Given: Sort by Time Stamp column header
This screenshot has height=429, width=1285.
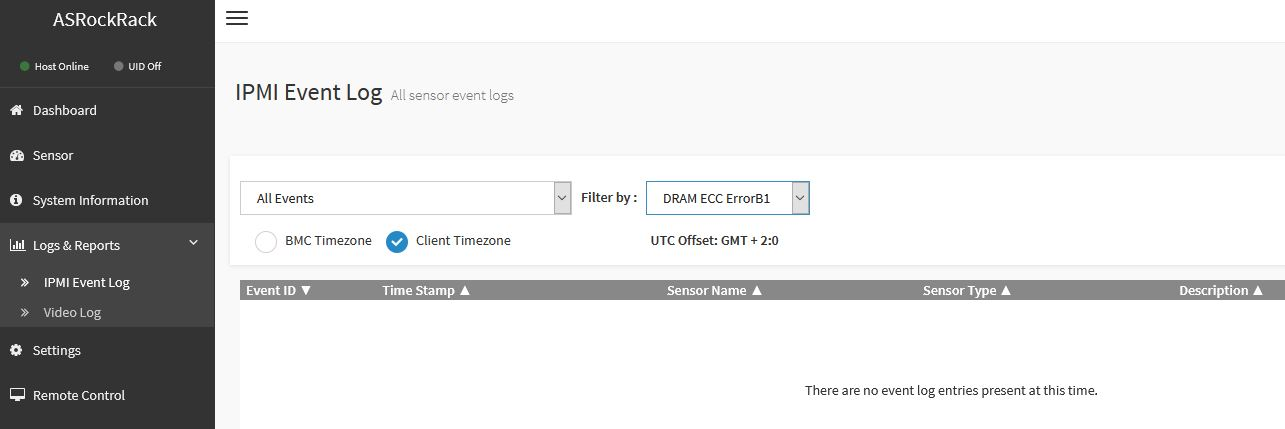Looking at the screenshot, I should [426, 291].
